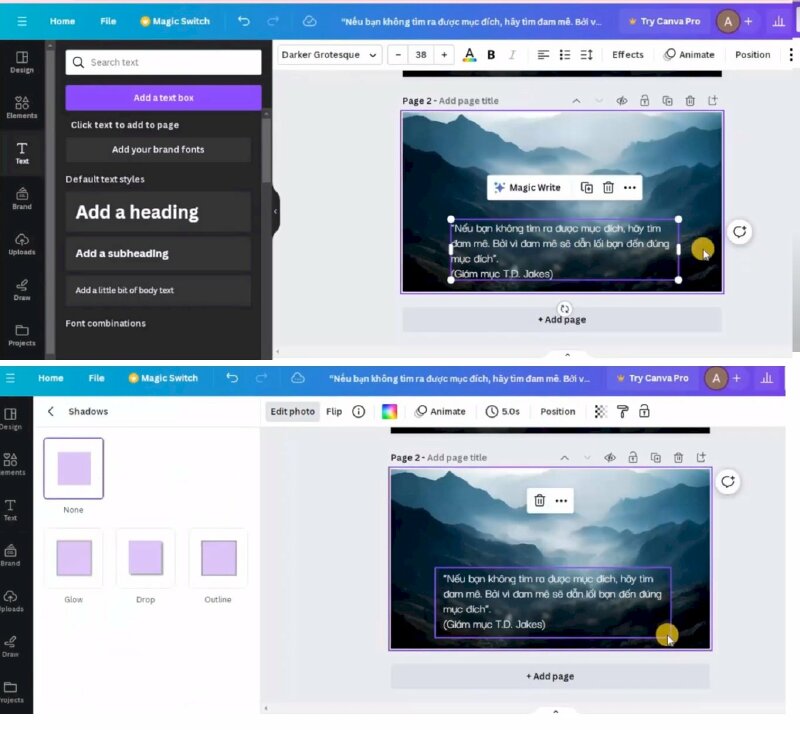The height and width of the screenshot is (730, 800).
Task: Select the None shadow option
Action: [73, 469]
